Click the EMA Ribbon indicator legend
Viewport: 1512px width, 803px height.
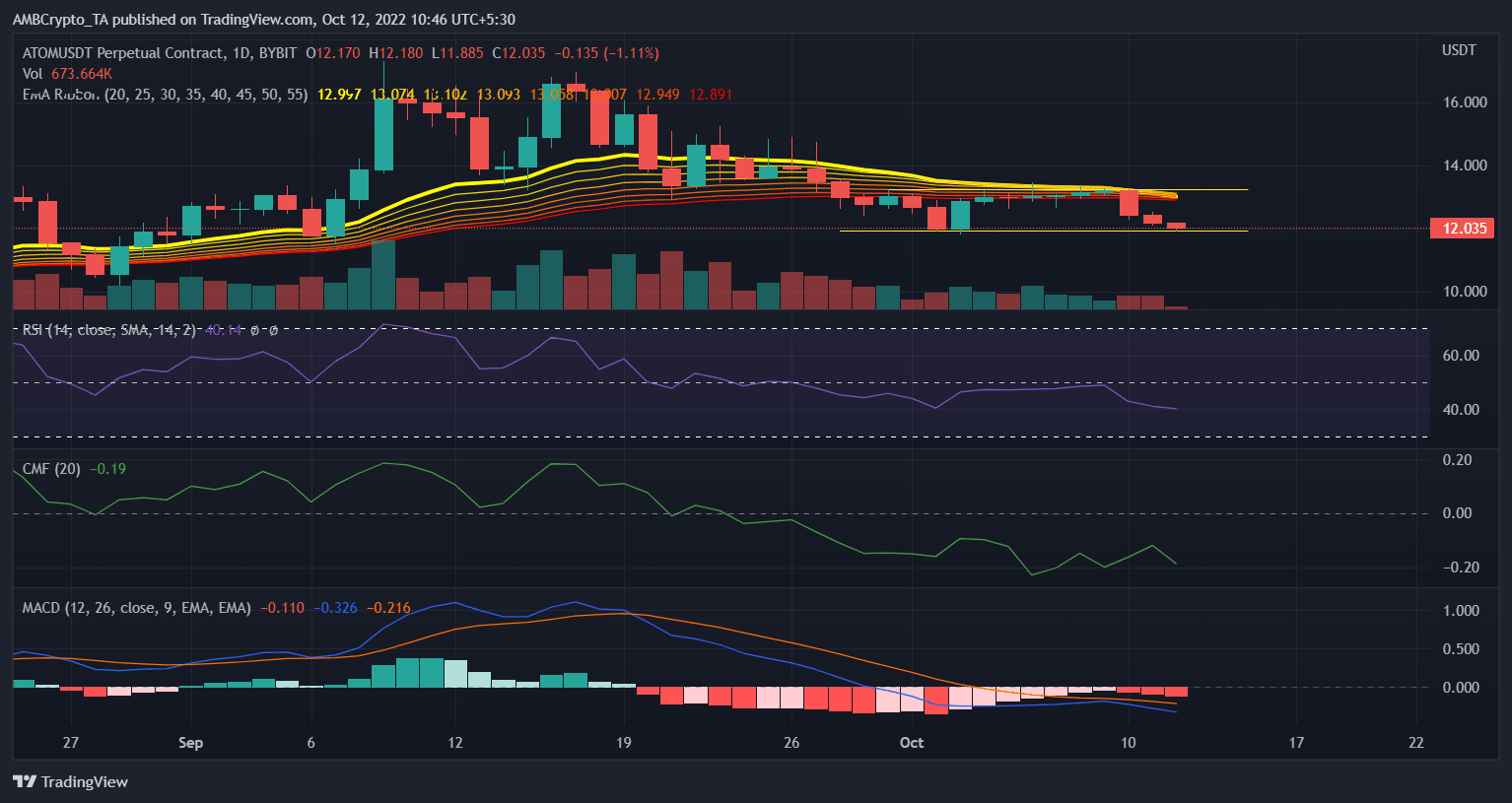(x=61, y=95)
